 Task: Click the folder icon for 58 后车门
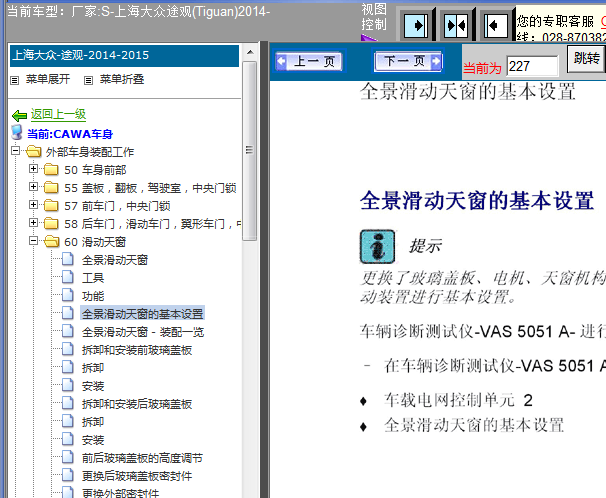51,223
